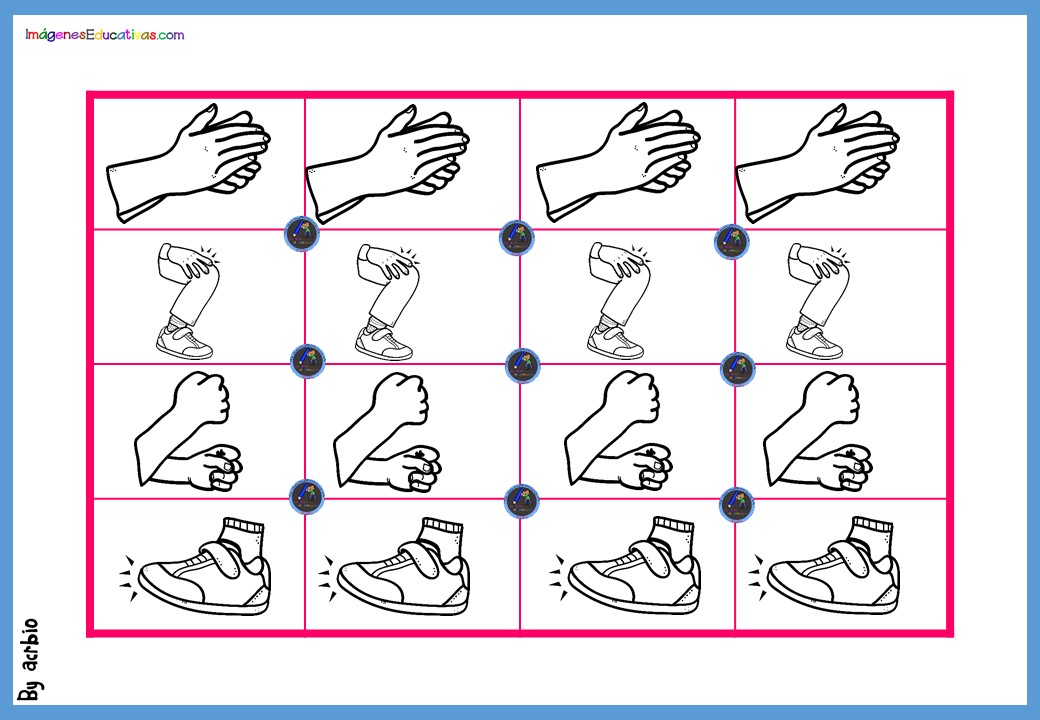Click the By acrbio credit text
This screenshot has height=720, width=1040.
click(x=29, y=660)
